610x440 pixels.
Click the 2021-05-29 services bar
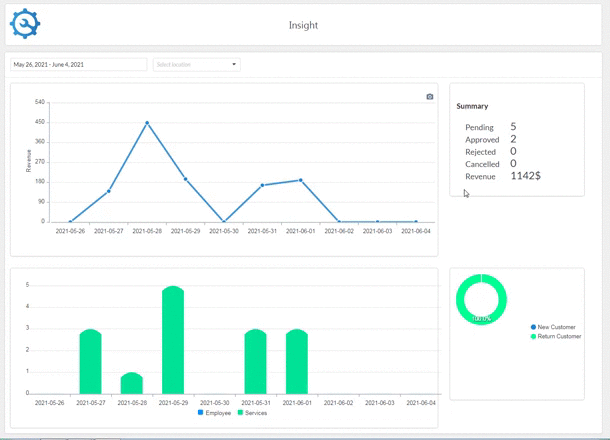(x=173, y=340)
